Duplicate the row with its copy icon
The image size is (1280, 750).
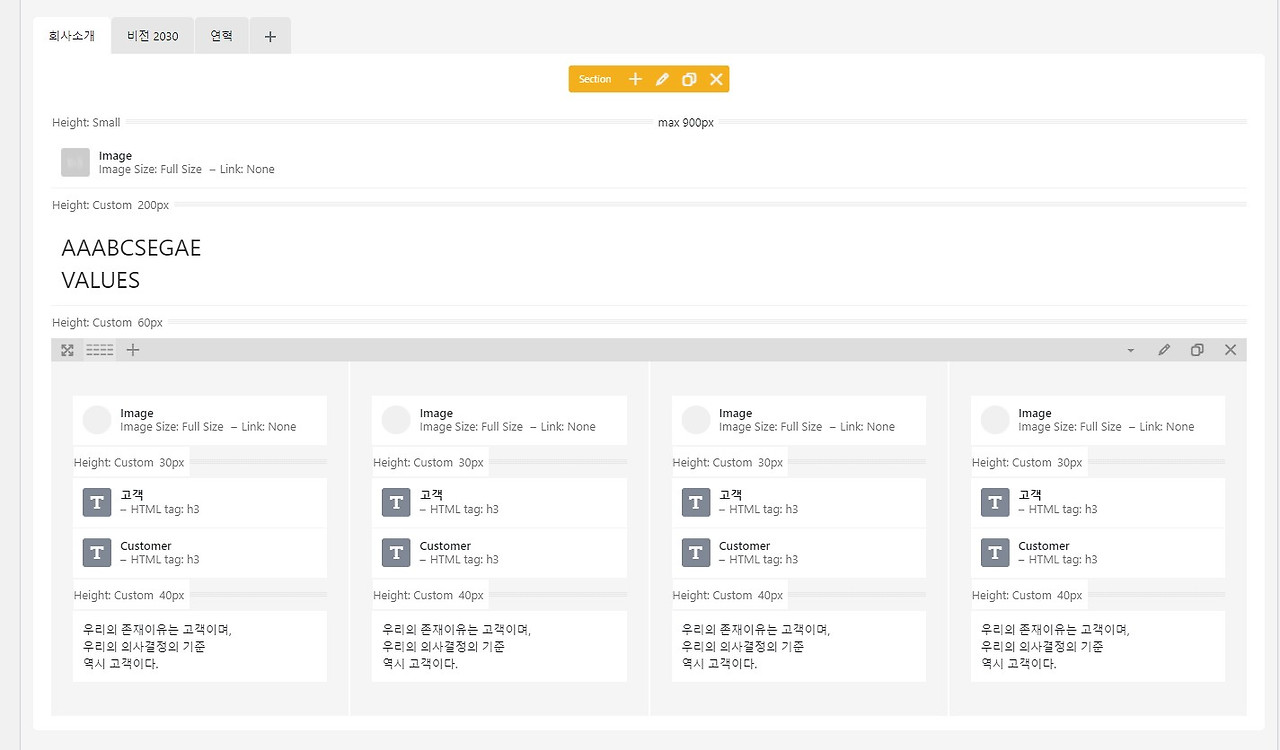pyautogui.click(x=1197, y=350)
